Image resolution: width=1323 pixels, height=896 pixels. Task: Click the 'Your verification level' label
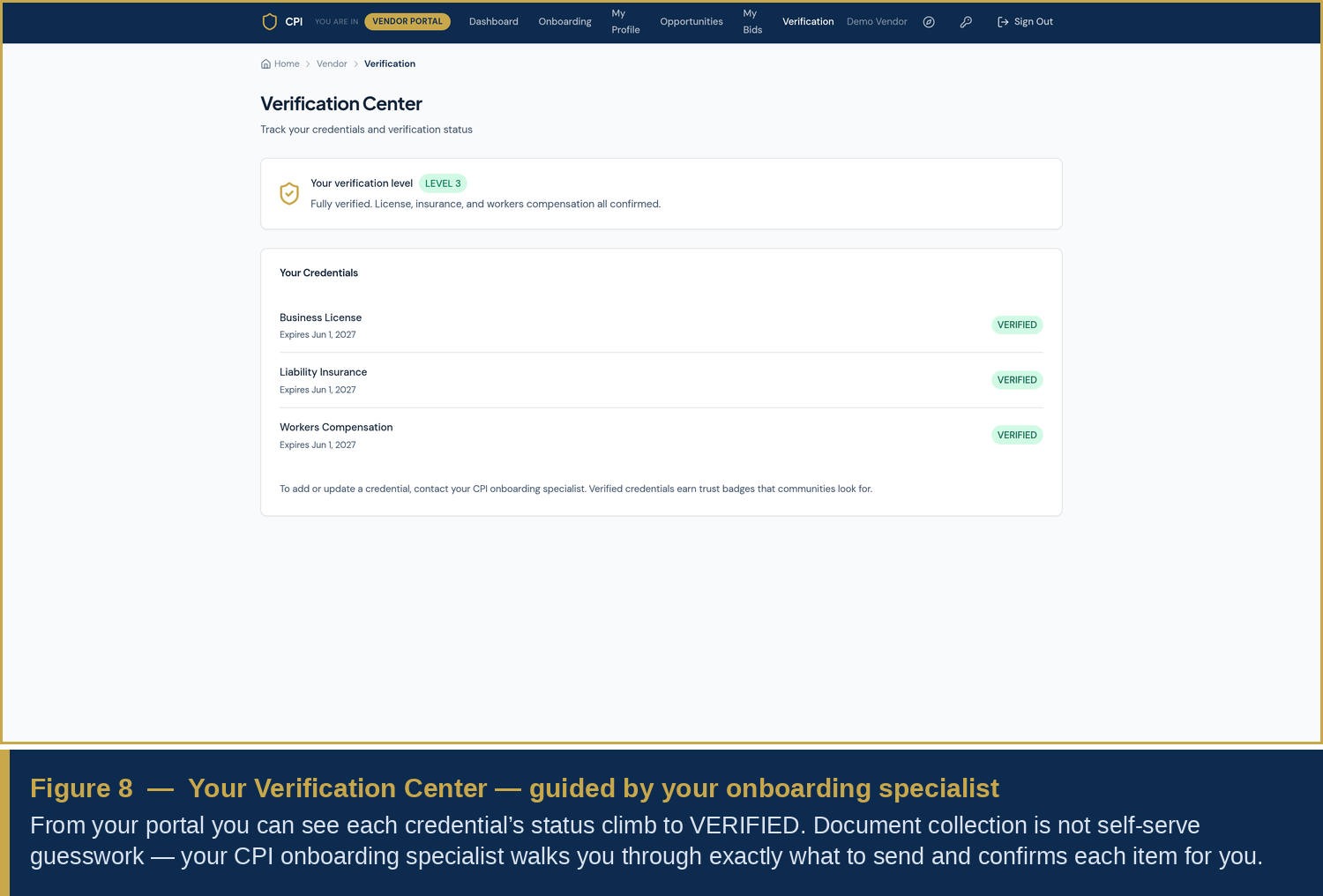pos(362,183)
